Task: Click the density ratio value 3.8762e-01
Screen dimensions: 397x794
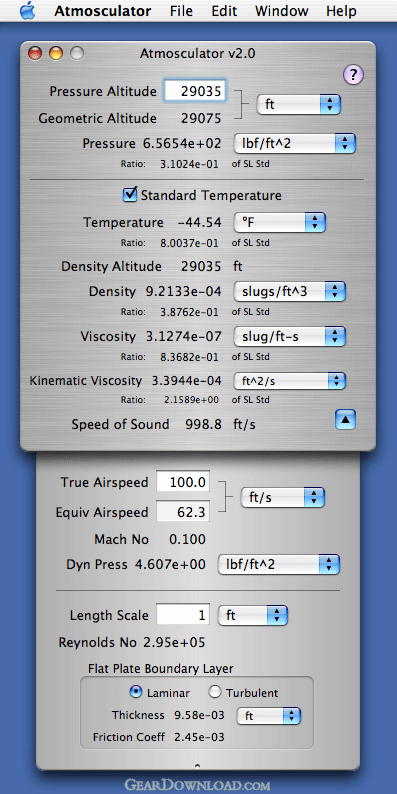Action: (189, 312)
